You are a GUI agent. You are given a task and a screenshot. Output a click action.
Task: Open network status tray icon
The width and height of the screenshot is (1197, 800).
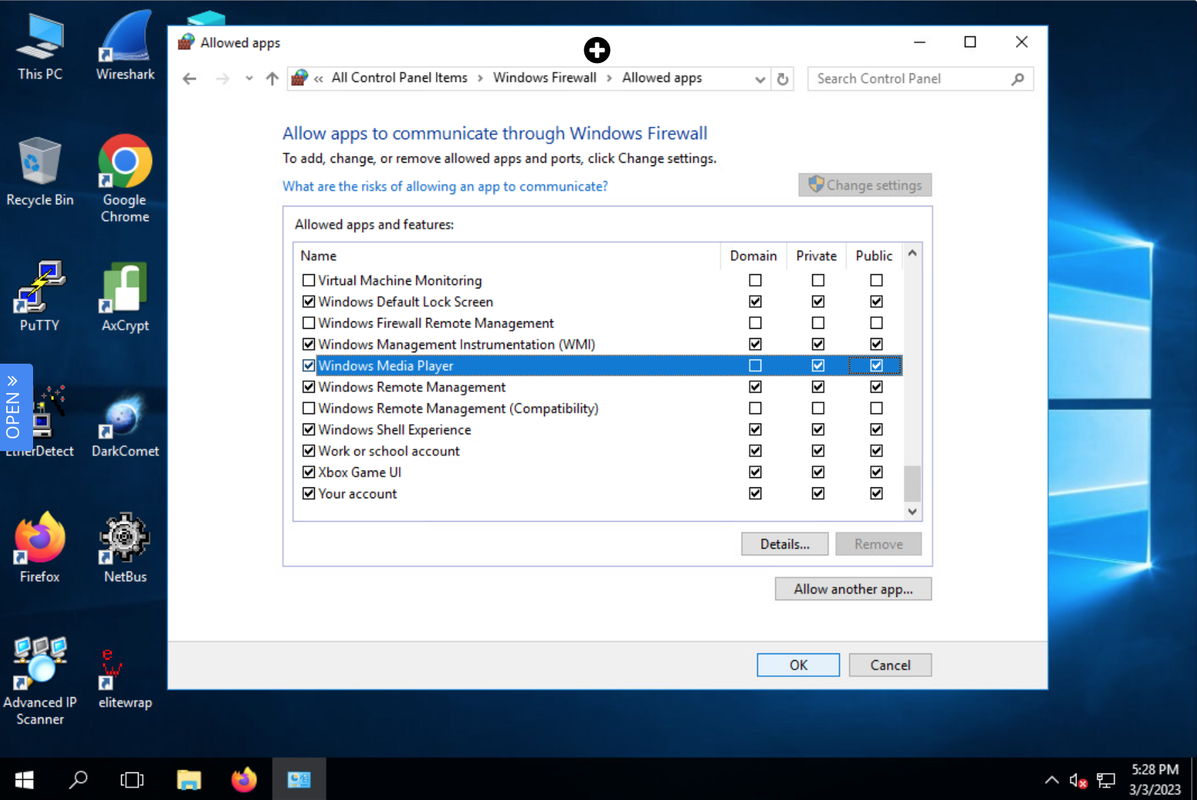pyautogui.click(x=1105, y=780)
